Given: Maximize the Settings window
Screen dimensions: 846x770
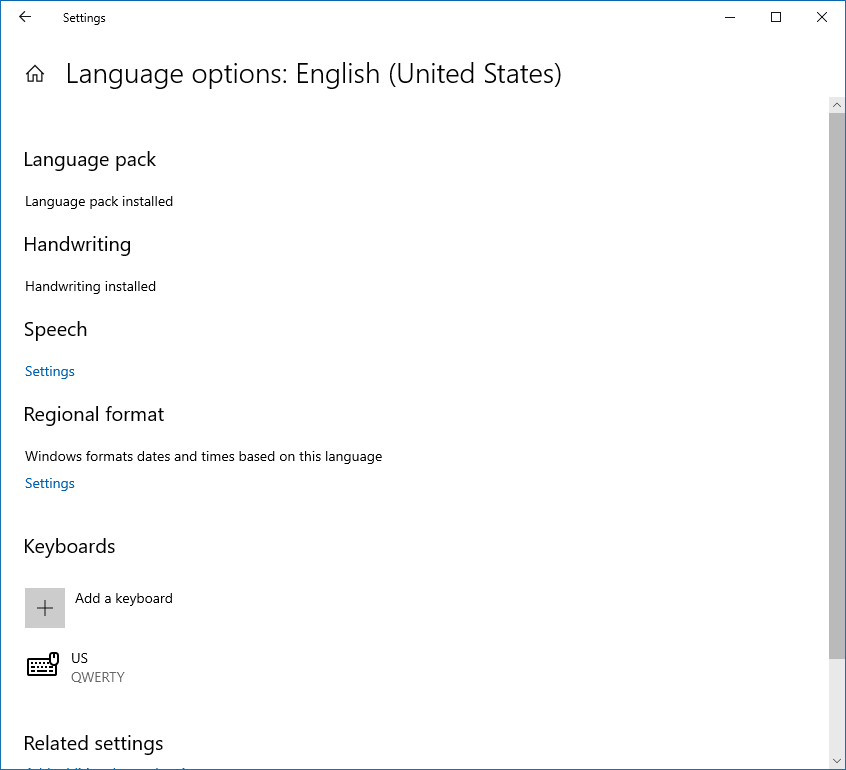Looking at the screenshot, I should (x=776, y=17).
